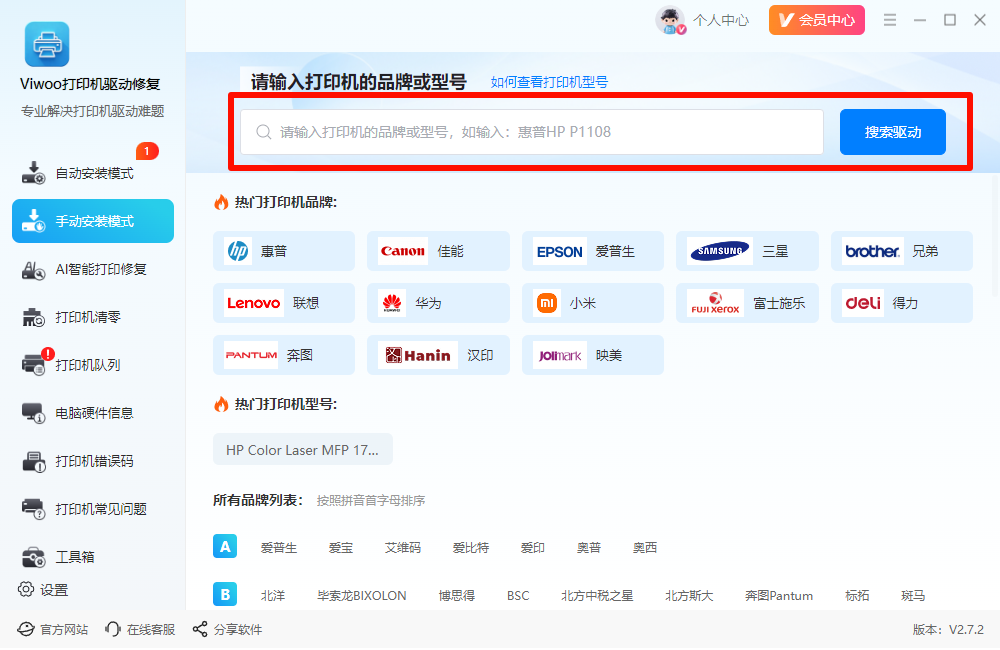The width and height of the screenshot is (1000, 650).
Task: Click 如何查看打印机型号 link
Action: click(549, 82)
